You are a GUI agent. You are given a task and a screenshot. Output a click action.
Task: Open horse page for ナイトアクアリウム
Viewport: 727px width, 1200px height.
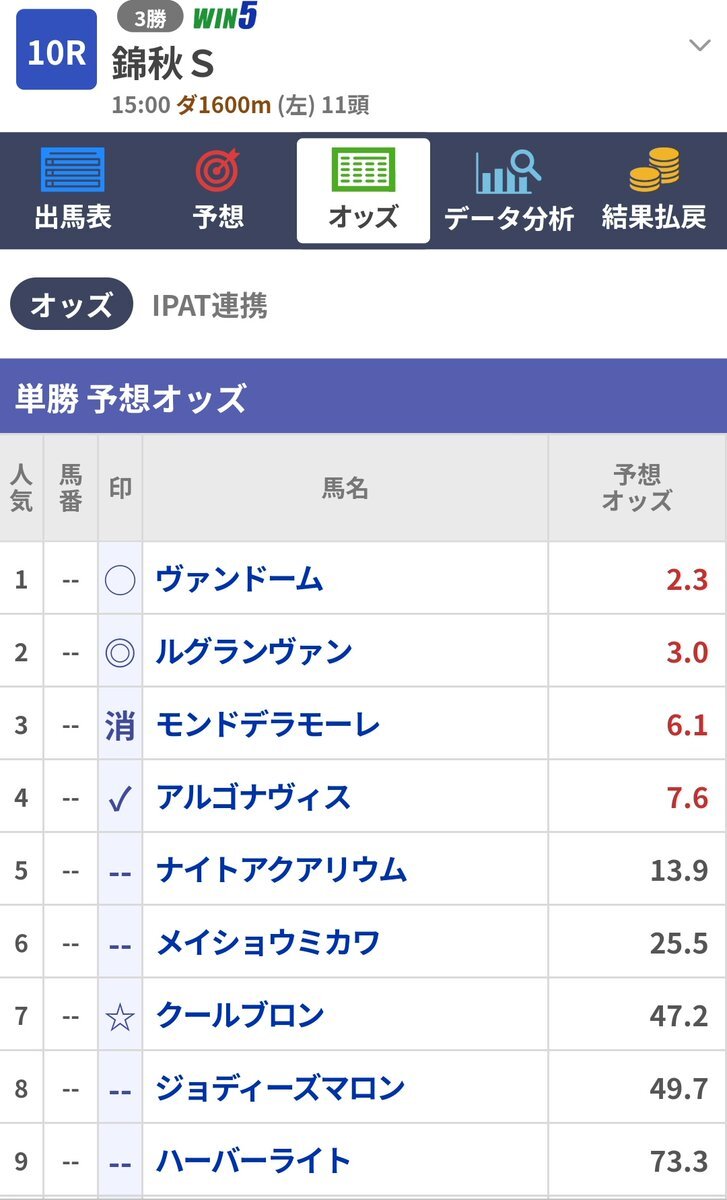click(x=281, y=869)
